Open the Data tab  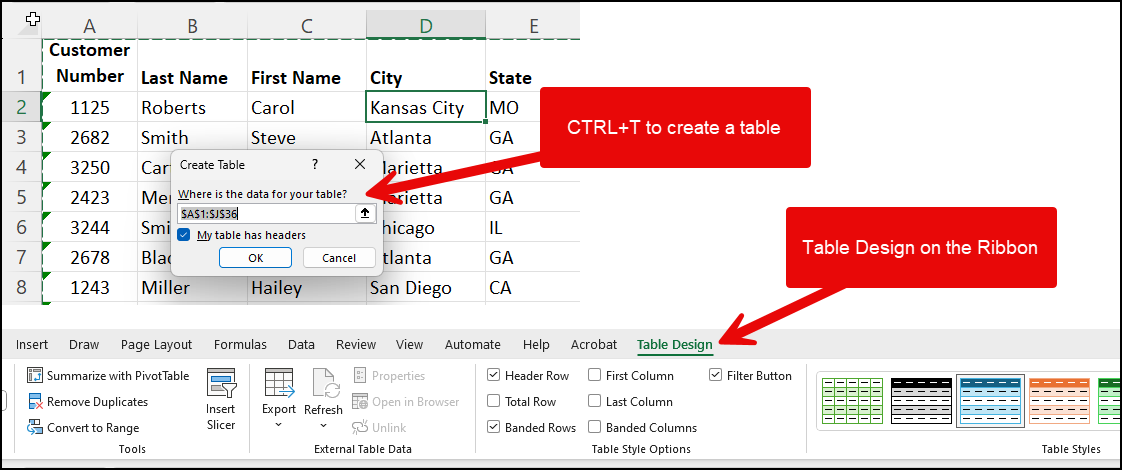[301, 344]
